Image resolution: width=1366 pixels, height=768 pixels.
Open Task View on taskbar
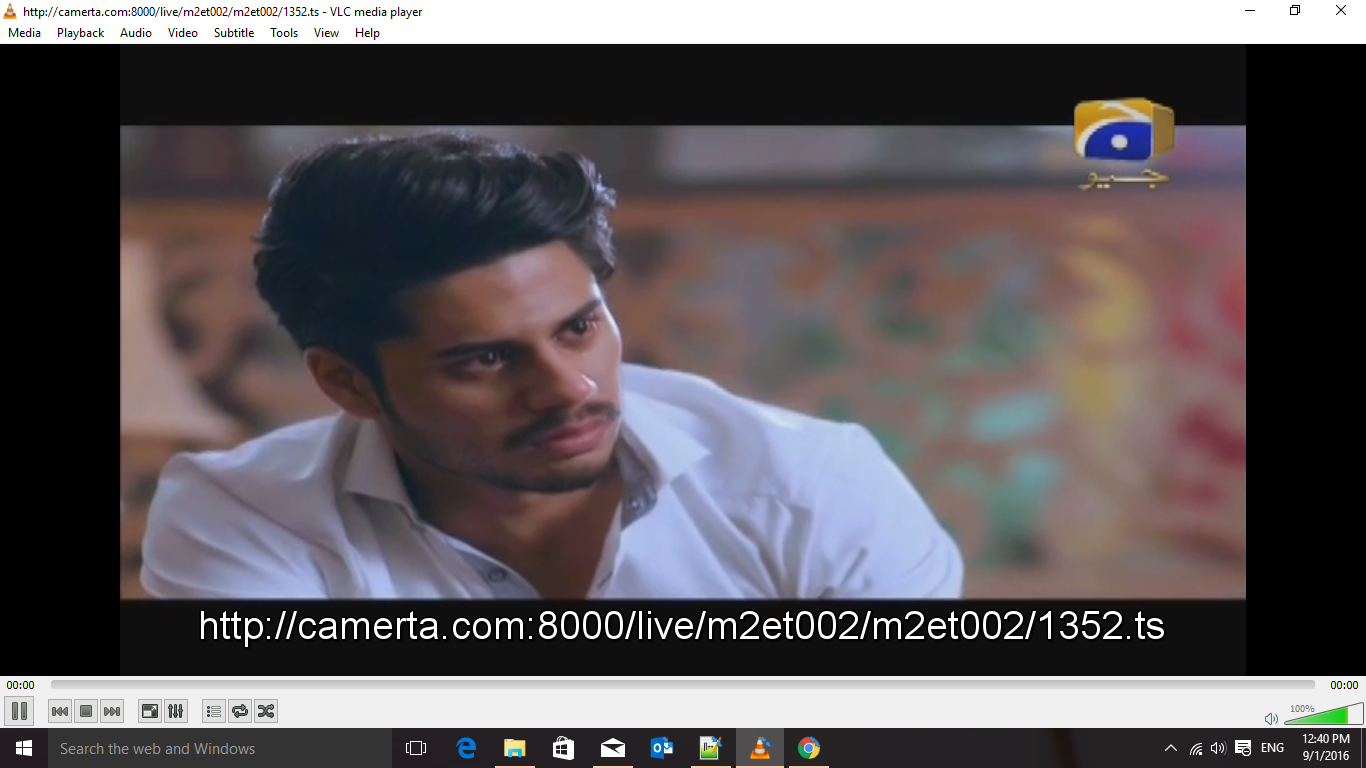(416, 748)
